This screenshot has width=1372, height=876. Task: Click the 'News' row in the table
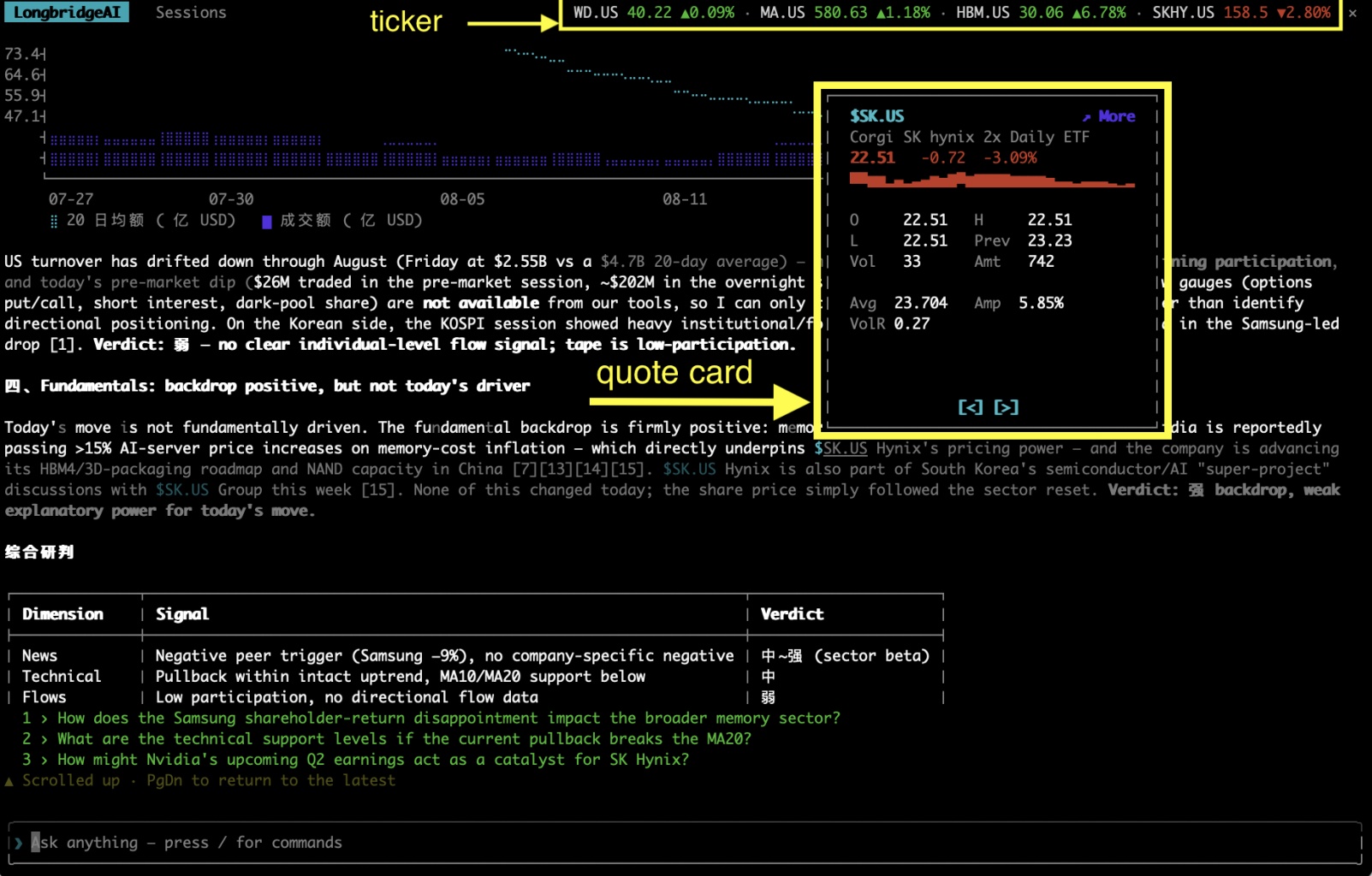pos(476,656)
